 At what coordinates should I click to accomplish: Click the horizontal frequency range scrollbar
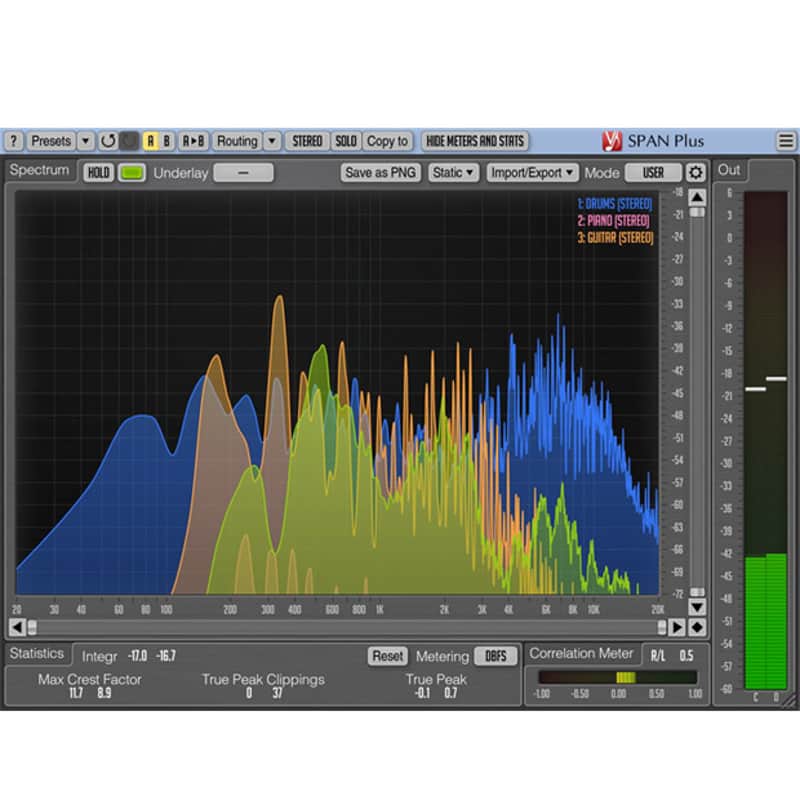point(347,627)
